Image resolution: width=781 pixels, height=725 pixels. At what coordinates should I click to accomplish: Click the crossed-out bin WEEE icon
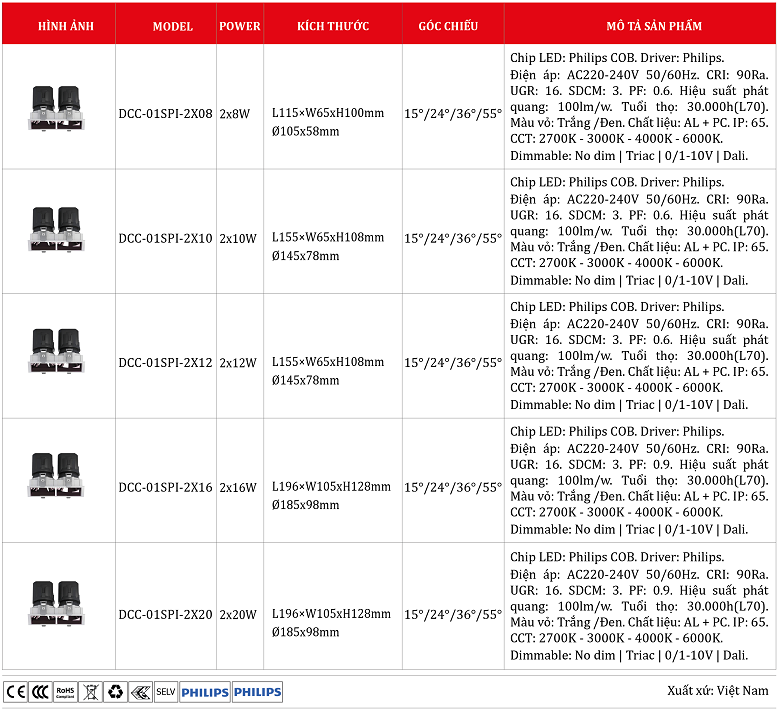[x=90, y=692]
